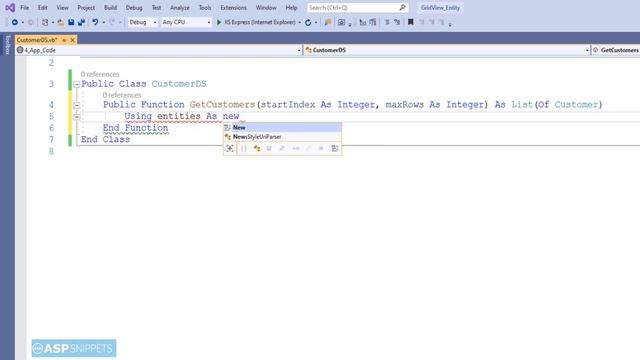640x360 pixels.
Task: Click the Comment selected lines icon
Action: pyautogui.click(x=387, y=22)
